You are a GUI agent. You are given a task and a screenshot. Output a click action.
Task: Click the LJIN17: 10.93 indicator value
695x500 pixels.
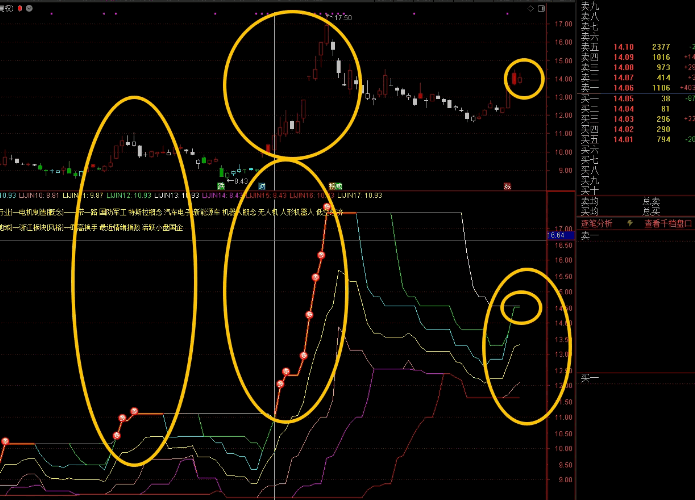[x=360, y=195]
